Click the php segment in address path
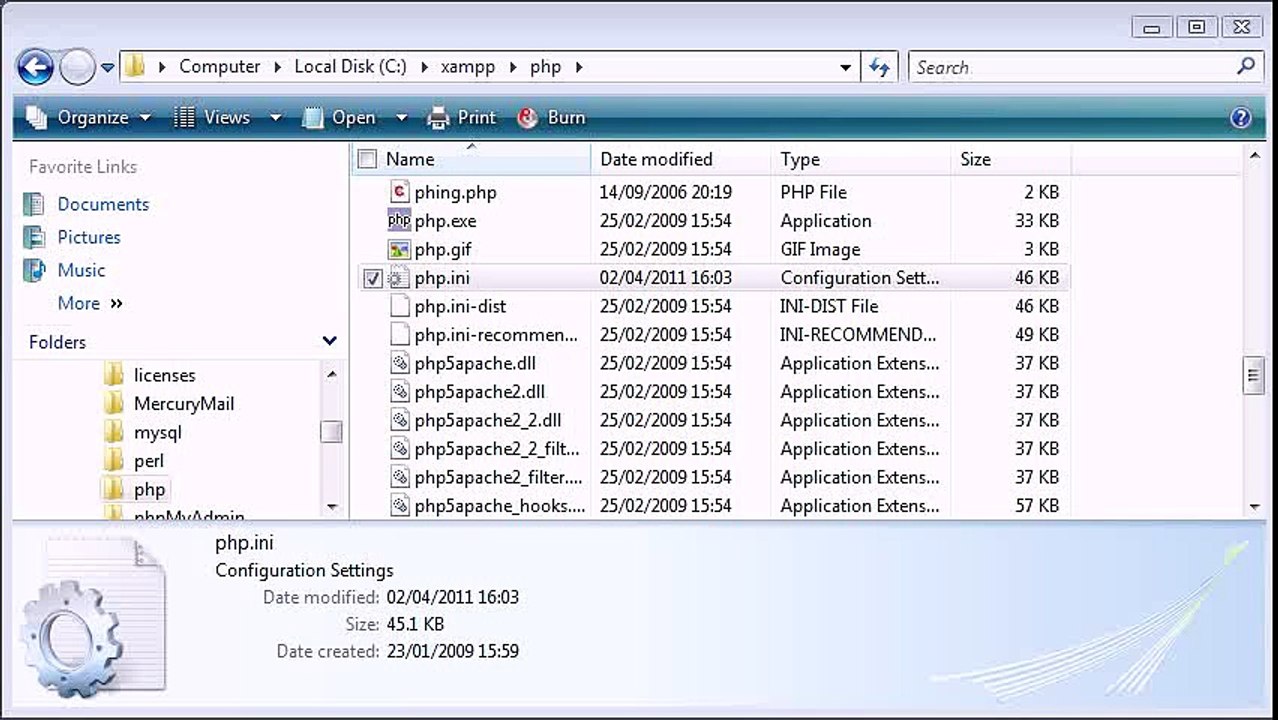Viewport: 1278px width, 720px height. click(545, 67)
